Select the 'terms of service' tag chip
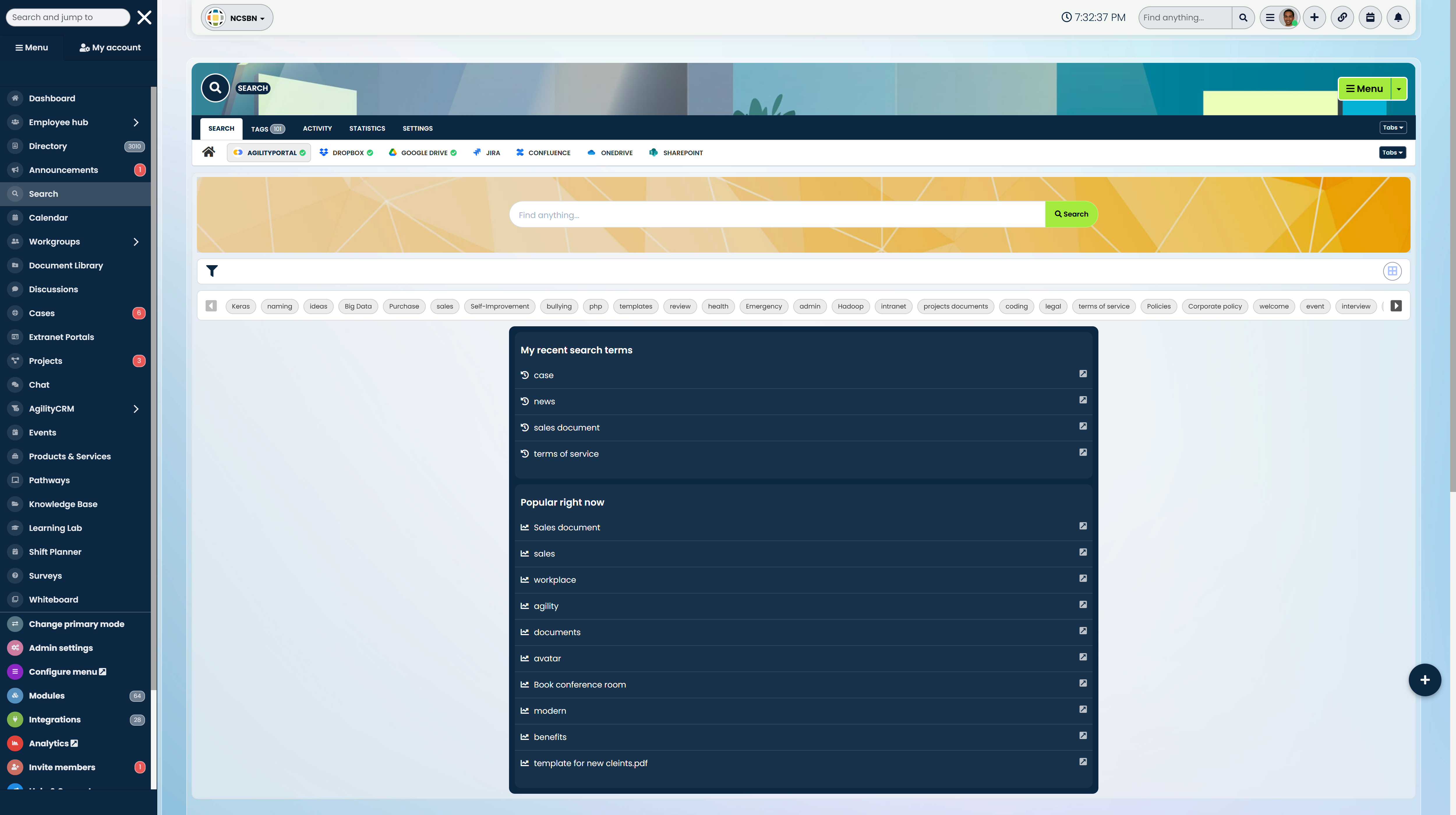 click(1103, 307)
